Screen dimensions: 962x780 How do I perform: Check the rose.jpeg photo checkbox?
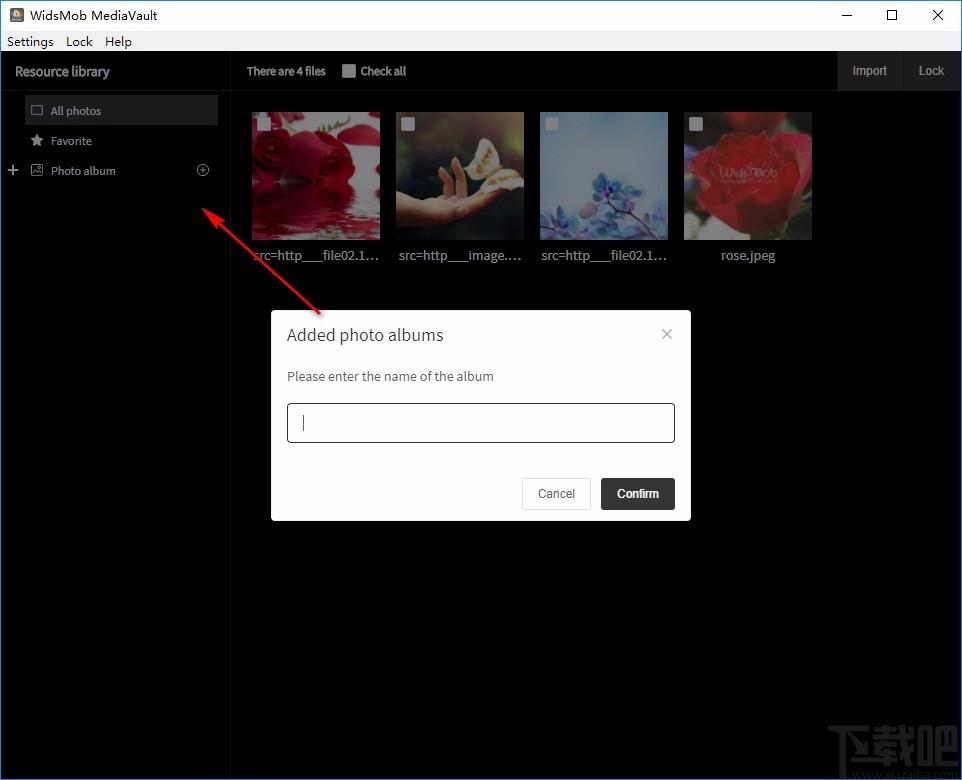pos(696,124)
